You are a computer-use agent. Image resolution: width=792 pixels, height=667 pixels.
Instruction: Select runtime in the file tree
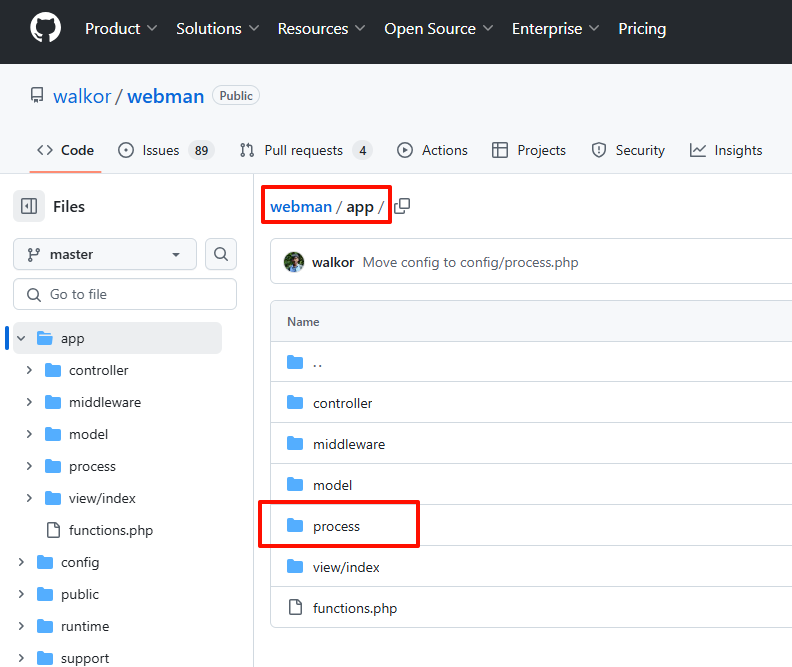85,626
